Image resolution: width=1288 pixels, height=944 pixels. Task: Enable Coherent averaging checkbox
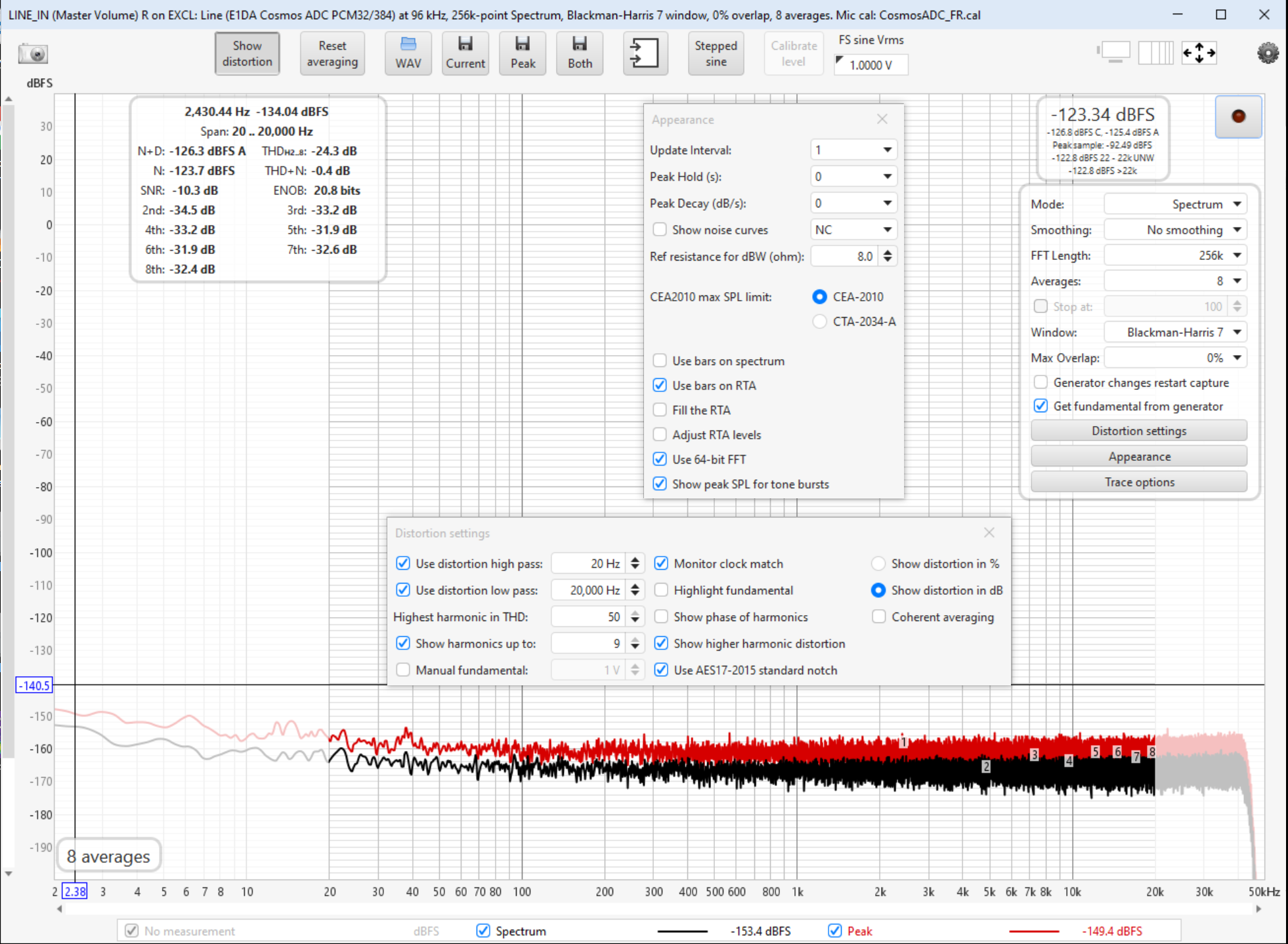(x=878, y=617)
